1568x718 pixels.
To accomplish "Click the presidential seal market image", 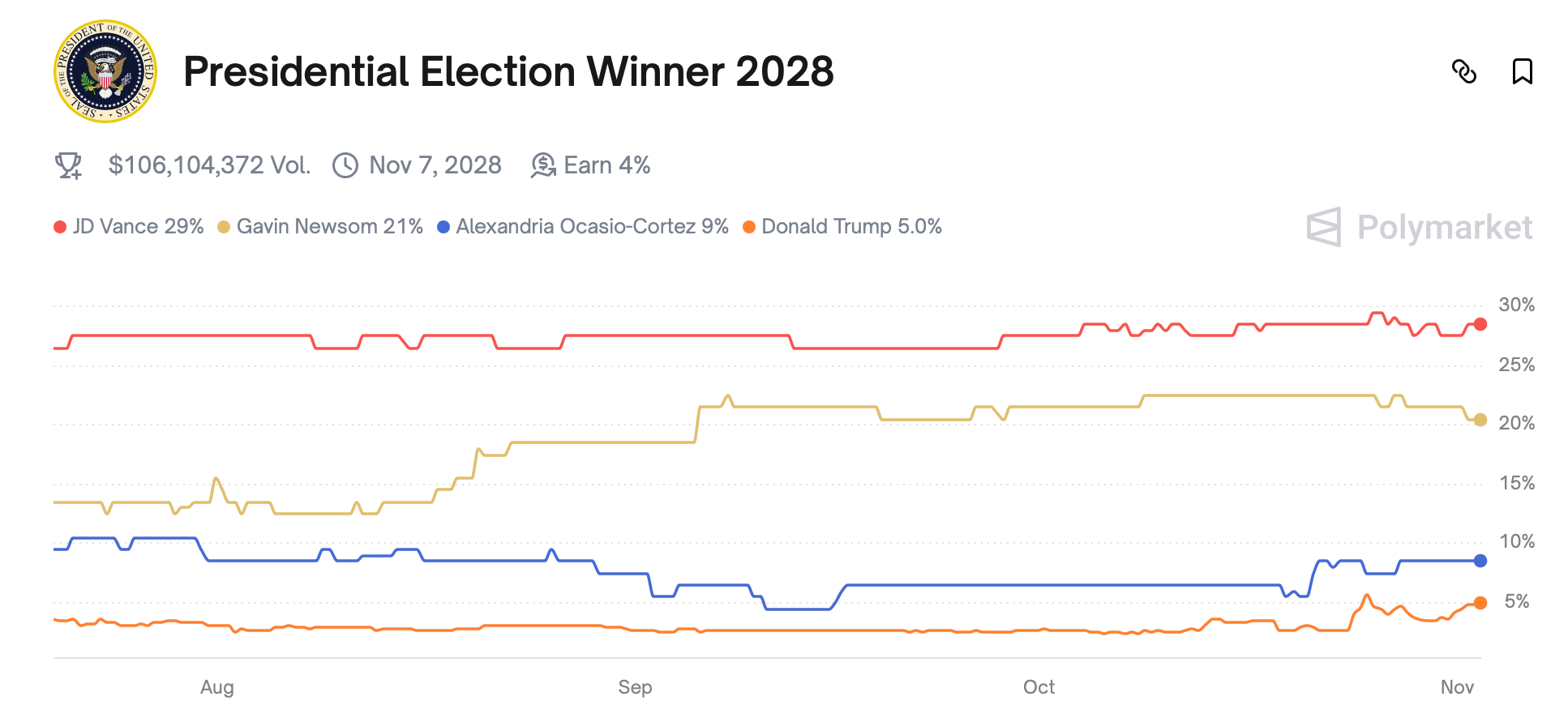I will [x=108, y=67].
